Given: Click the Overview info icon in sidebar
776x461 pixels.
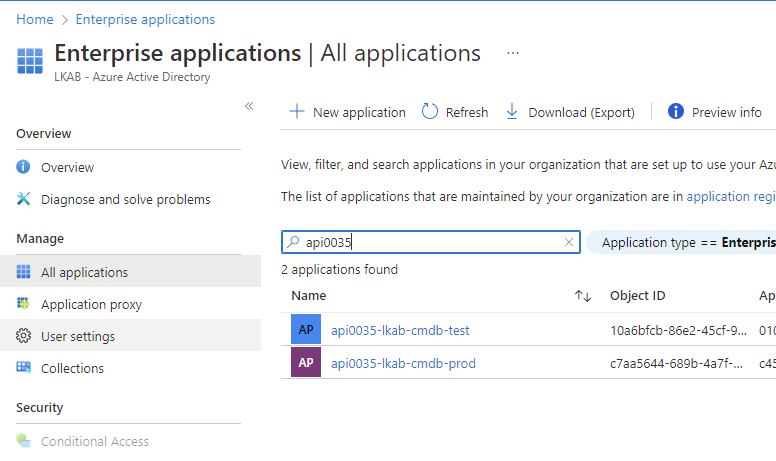Looking at the screenshot, I should pyautogui.click(x=23, y=167).
